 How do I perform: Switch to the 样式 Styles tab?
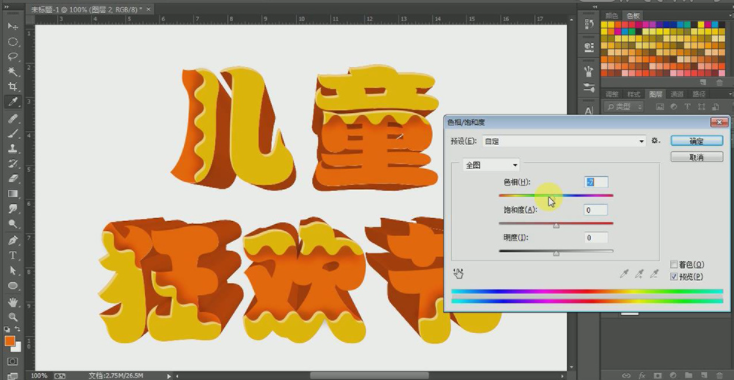point(633,94)
